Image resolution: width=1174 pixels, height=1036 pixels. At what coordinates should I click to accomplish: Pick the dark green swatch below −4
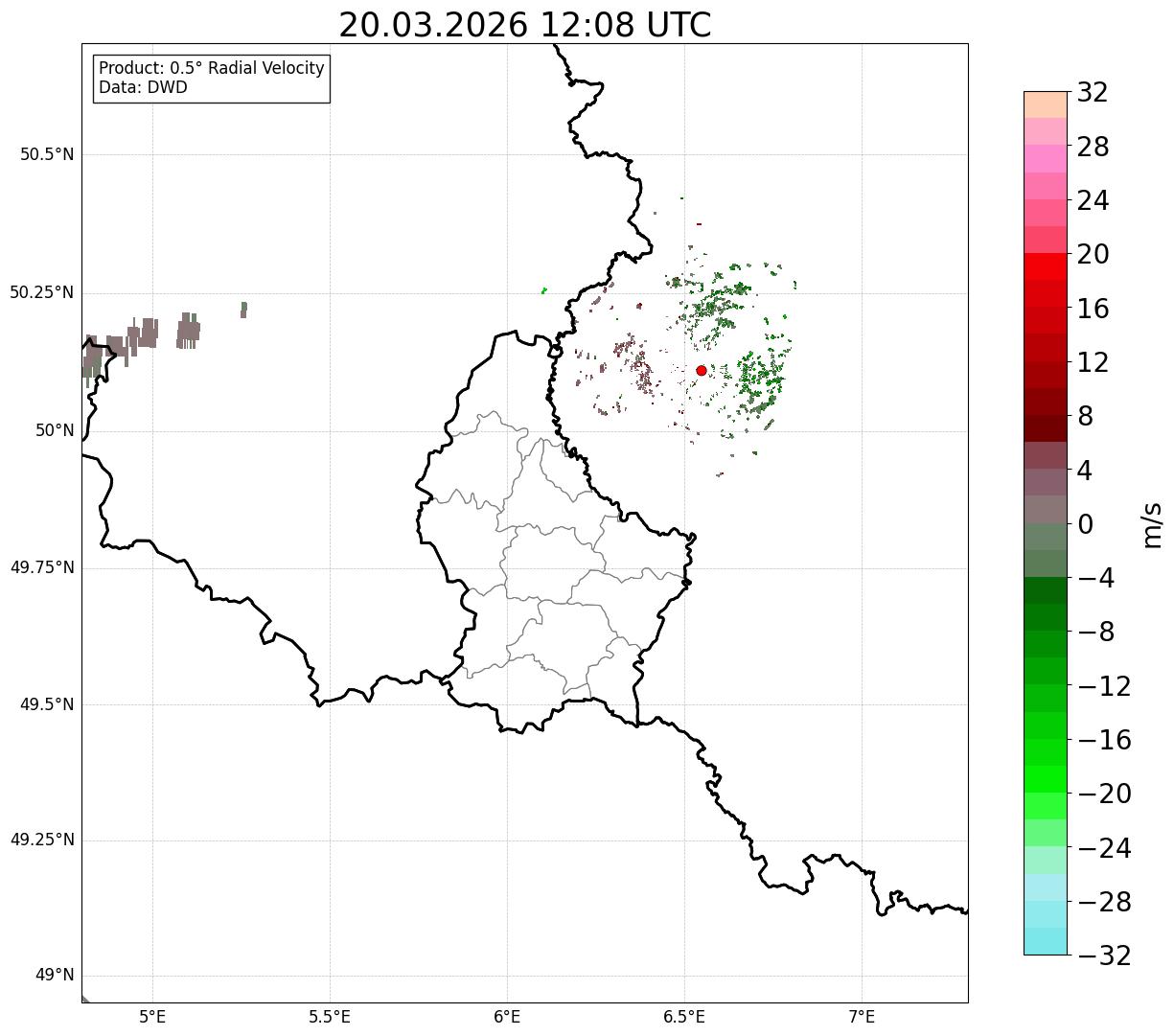pos(1046,590)
